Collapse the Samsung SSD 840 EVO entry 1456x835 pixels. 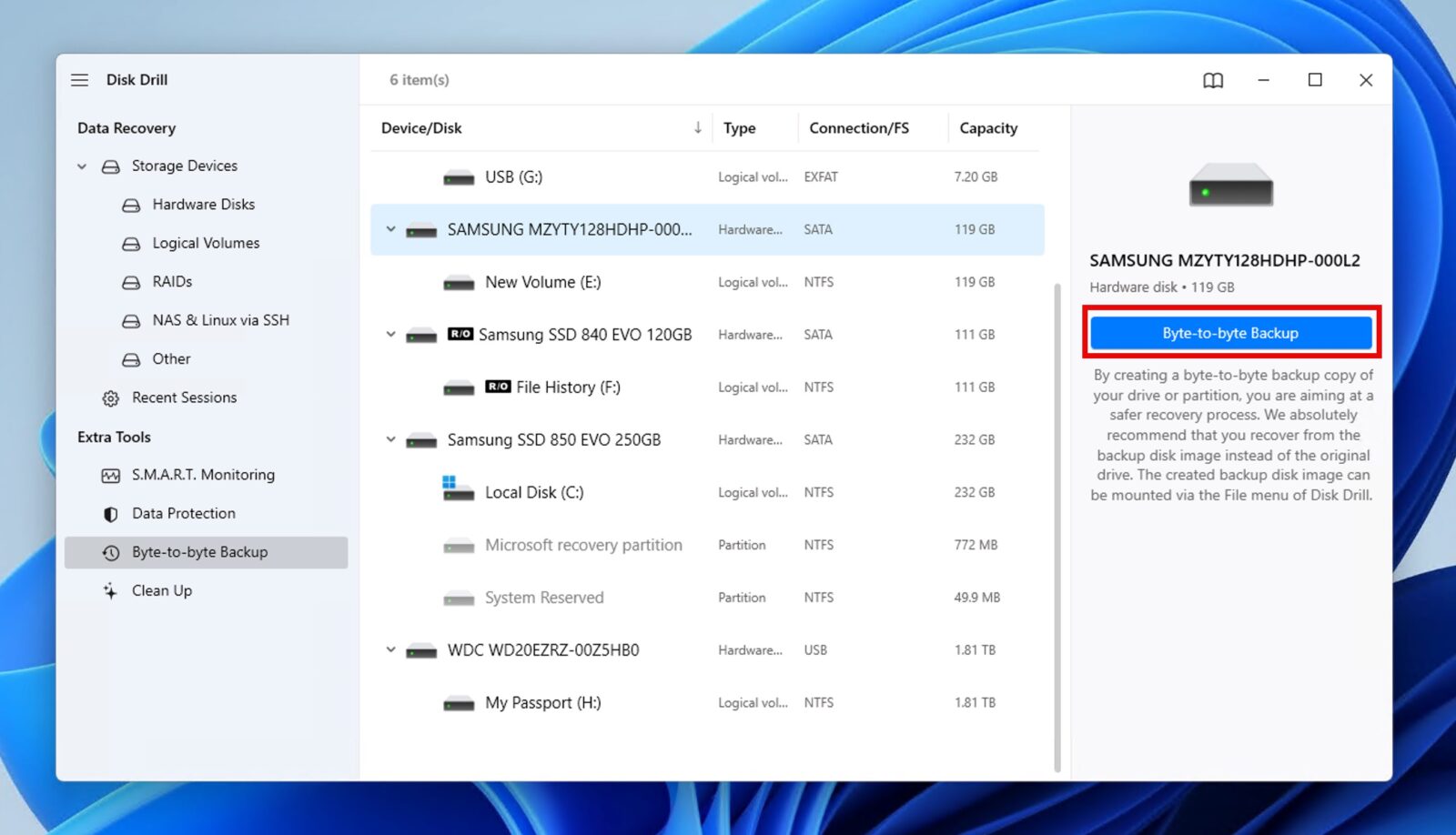click(390, 334)
